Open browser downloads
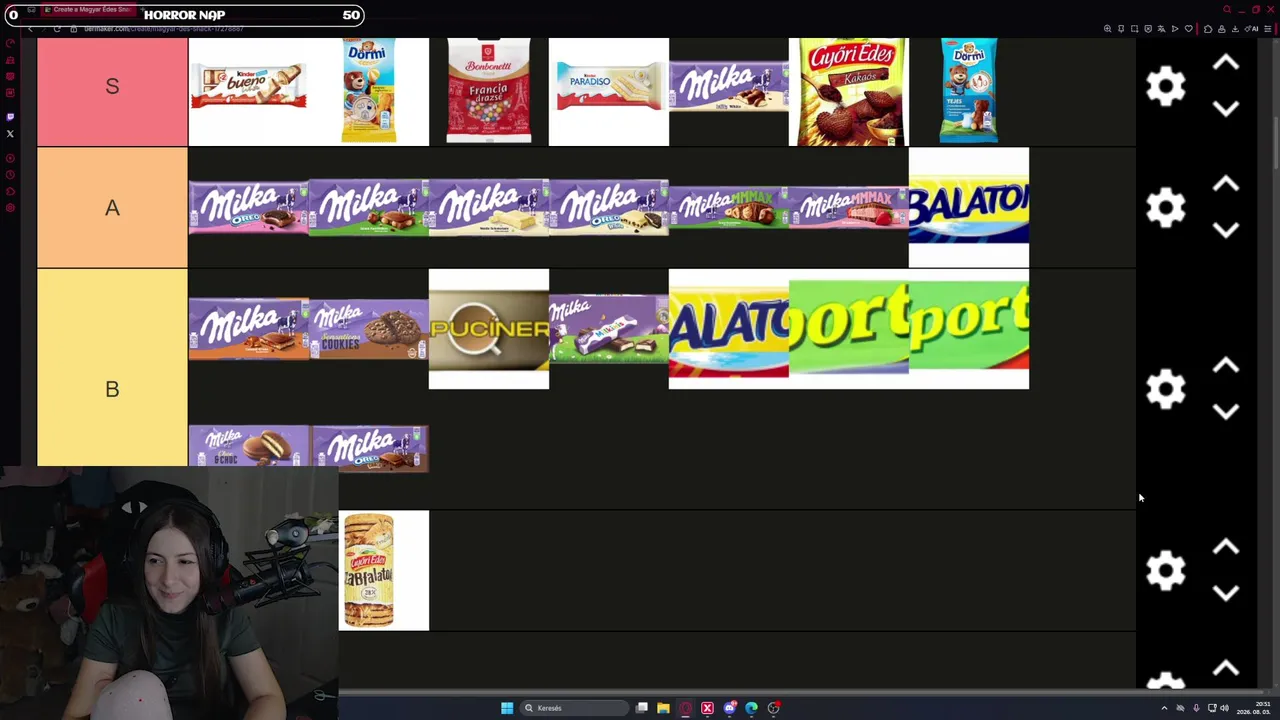This screenshot has width=1280, height=720. coord(1234,28)
